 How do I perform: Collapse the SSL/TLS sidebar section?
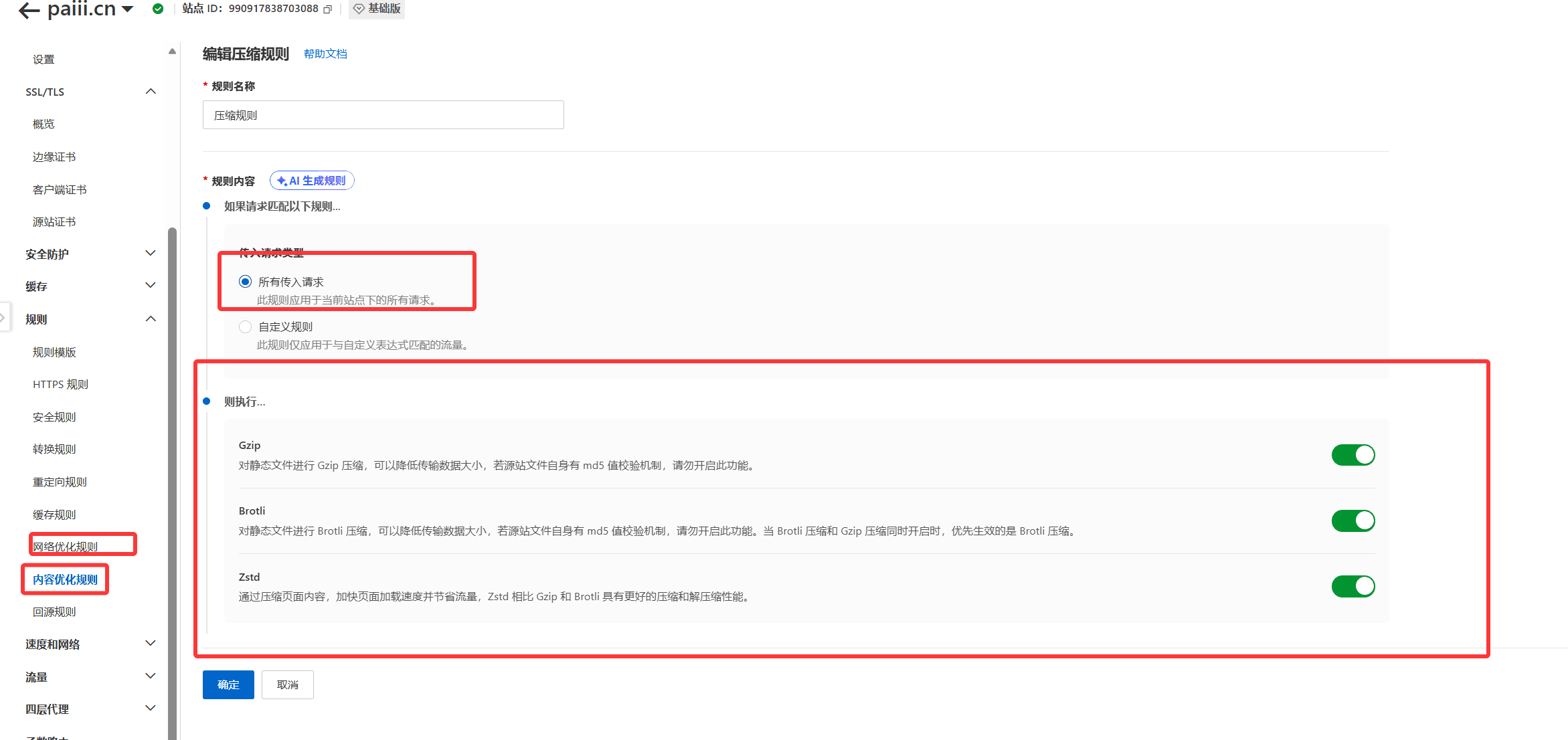tap(151, 92)
